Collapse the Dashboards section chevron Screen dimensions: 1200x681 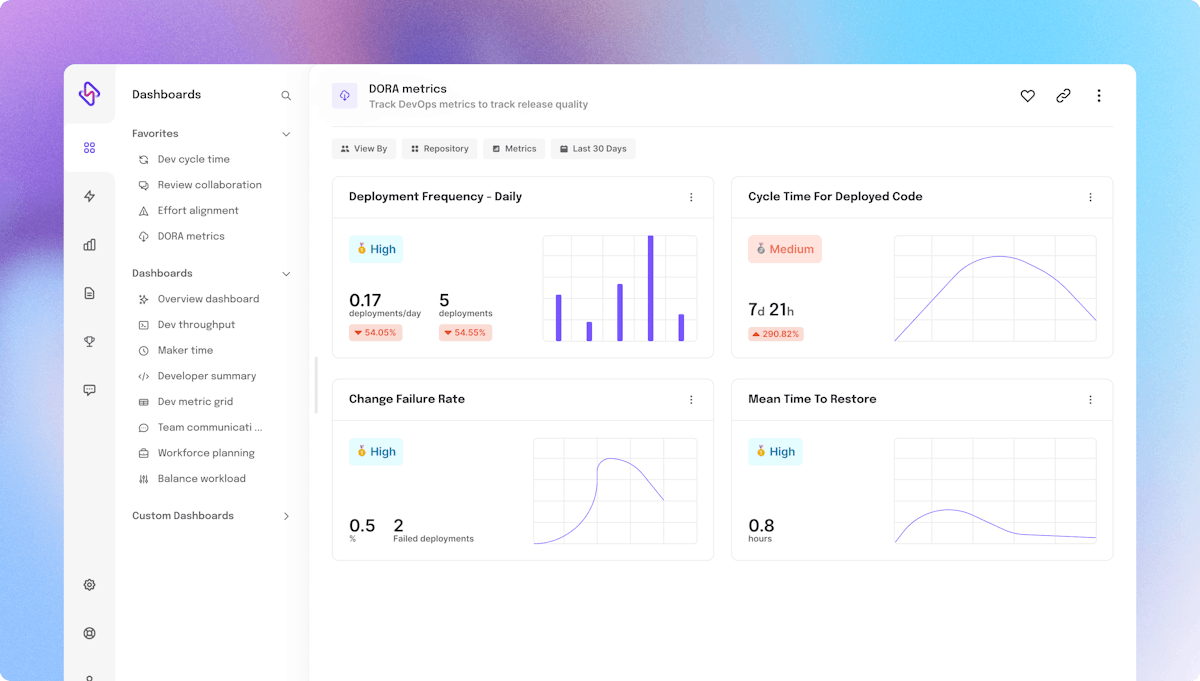point(286,272)
